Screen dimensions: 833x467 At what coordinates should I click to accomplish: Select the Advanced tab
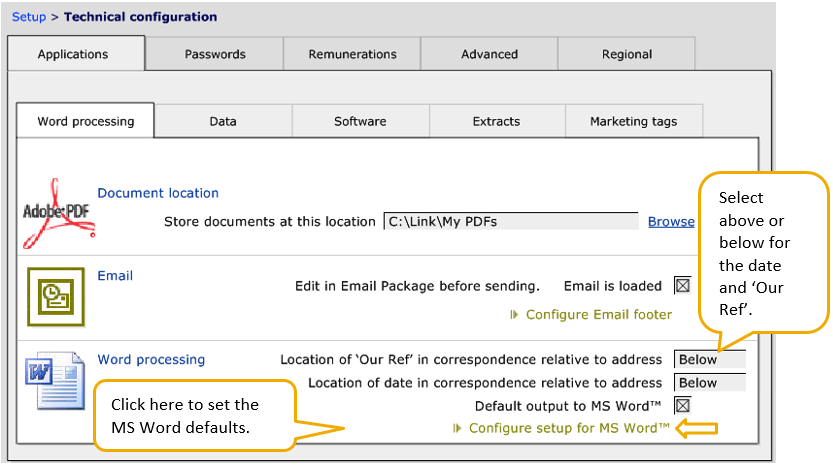(x=489, y=54)
